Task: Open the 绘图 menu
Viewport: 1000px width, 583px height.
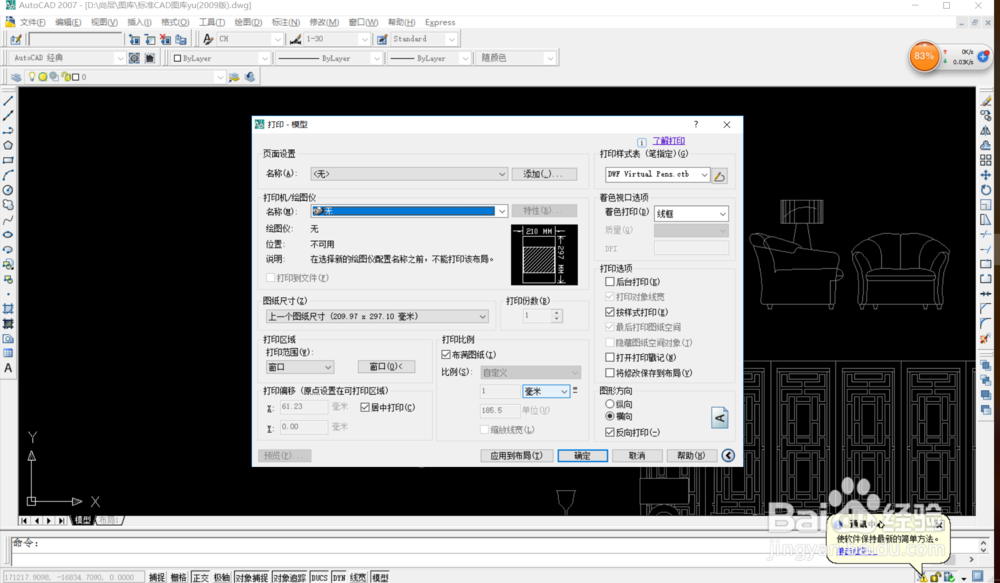Action: click(248, 22)
